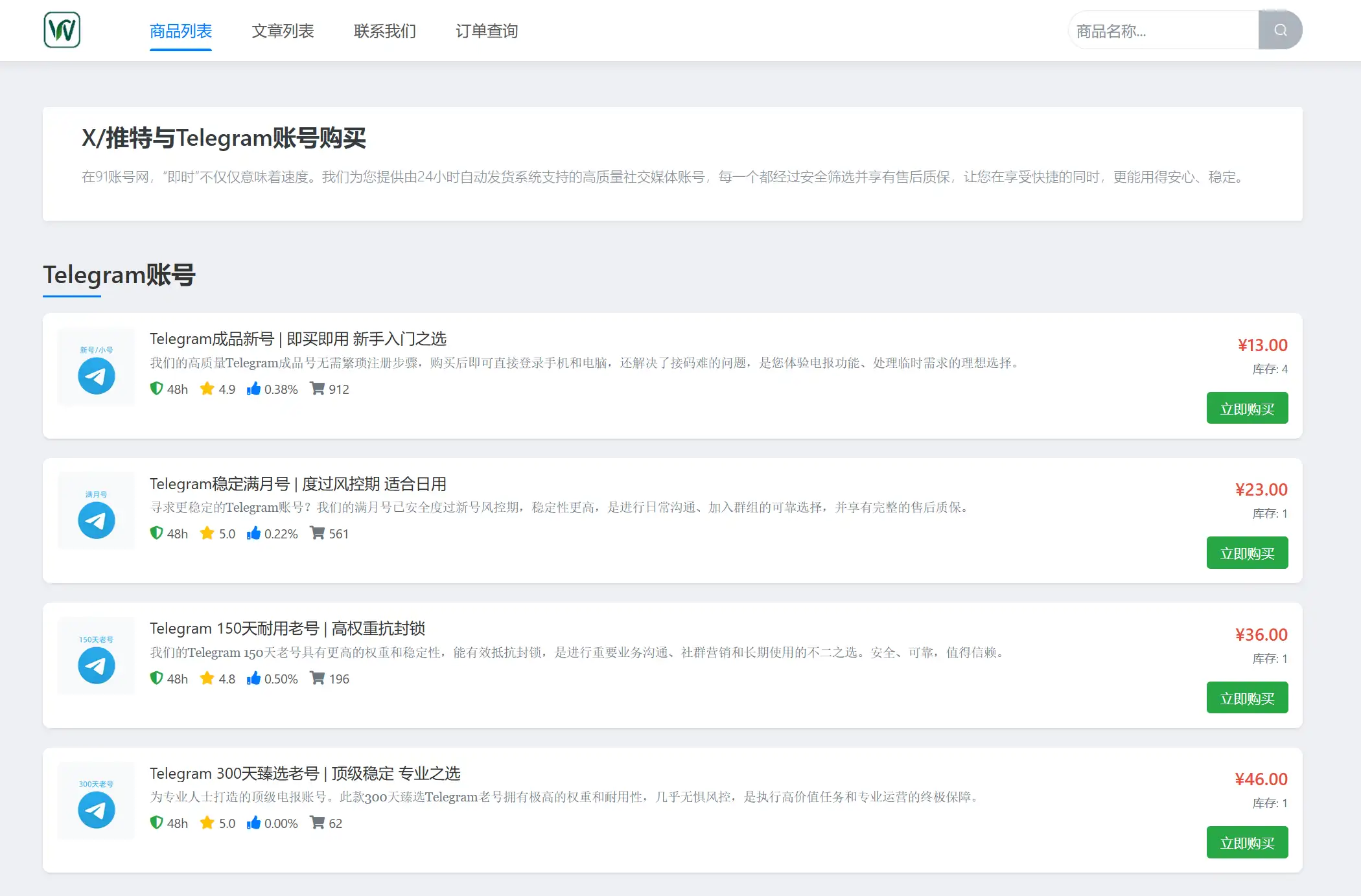Open the 订单查询 page
The image size is (1361, 896).
[487, 31]
